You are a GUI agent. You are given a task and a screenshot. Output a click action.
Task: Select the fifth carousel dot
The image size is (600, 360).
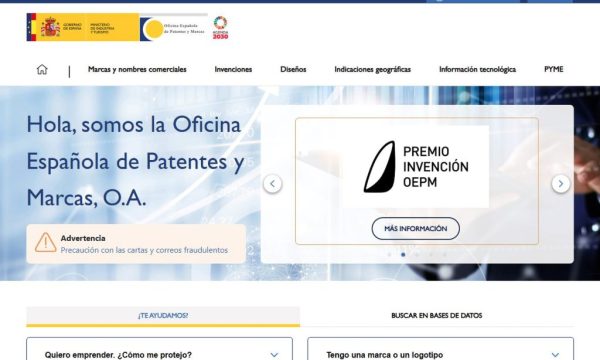tap(445, 254)
